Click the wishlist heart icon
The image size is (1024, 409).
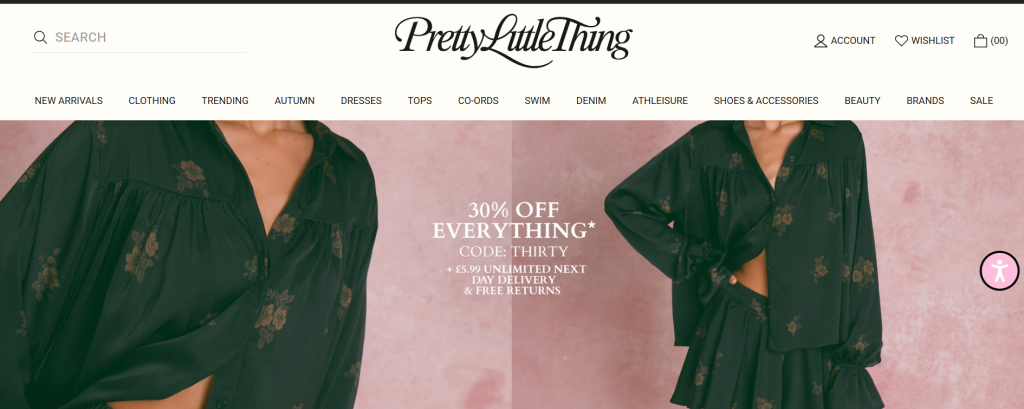(901, 41)
